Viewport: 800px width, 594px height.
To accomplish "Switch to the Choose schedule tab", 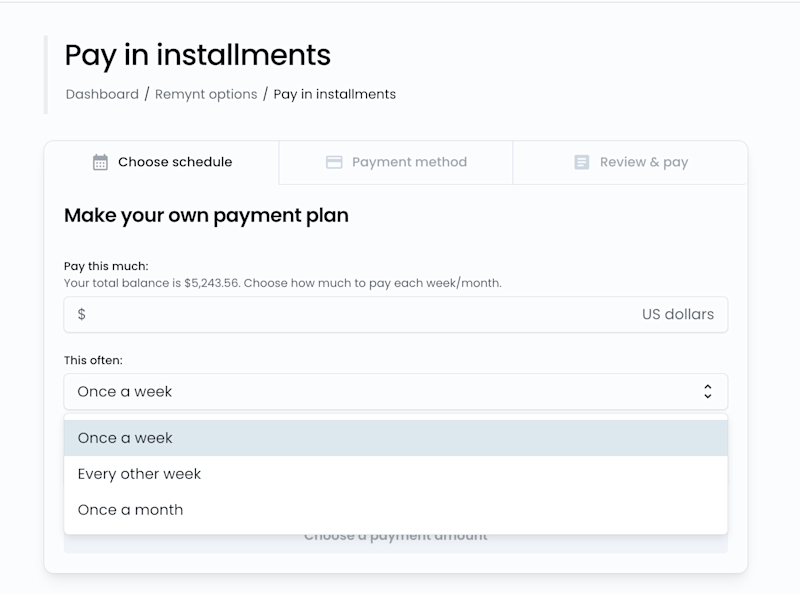I will (162, 162).
